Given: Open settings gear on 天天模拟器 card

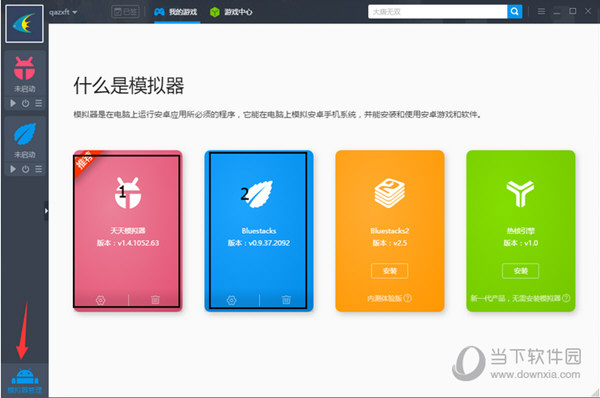Looking at the screenshot, I should 101,300.
